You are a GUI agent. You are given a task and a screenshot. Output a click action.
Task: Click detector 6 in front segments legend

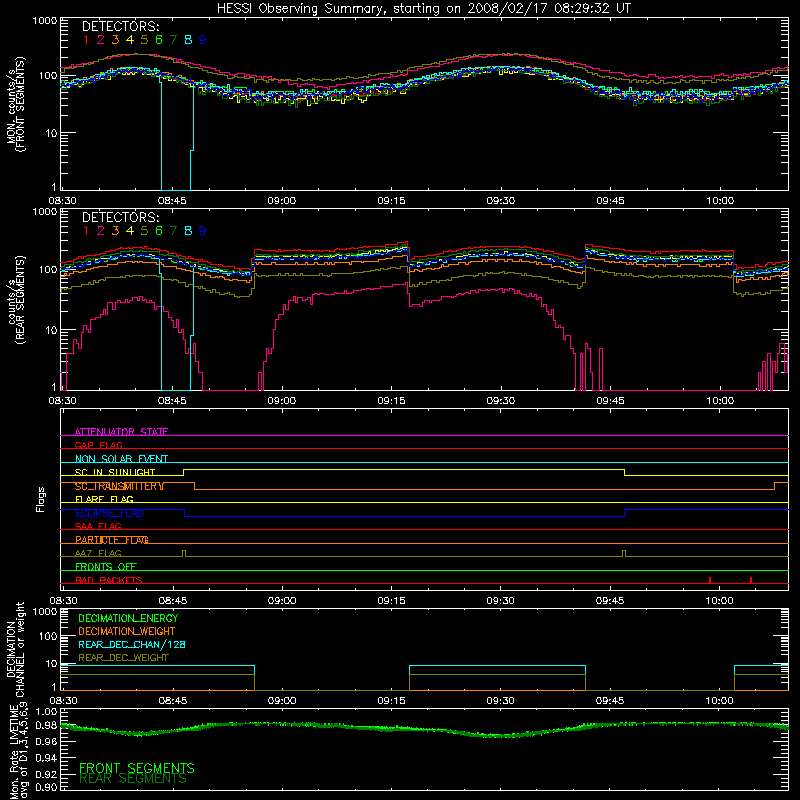point(159,39)
